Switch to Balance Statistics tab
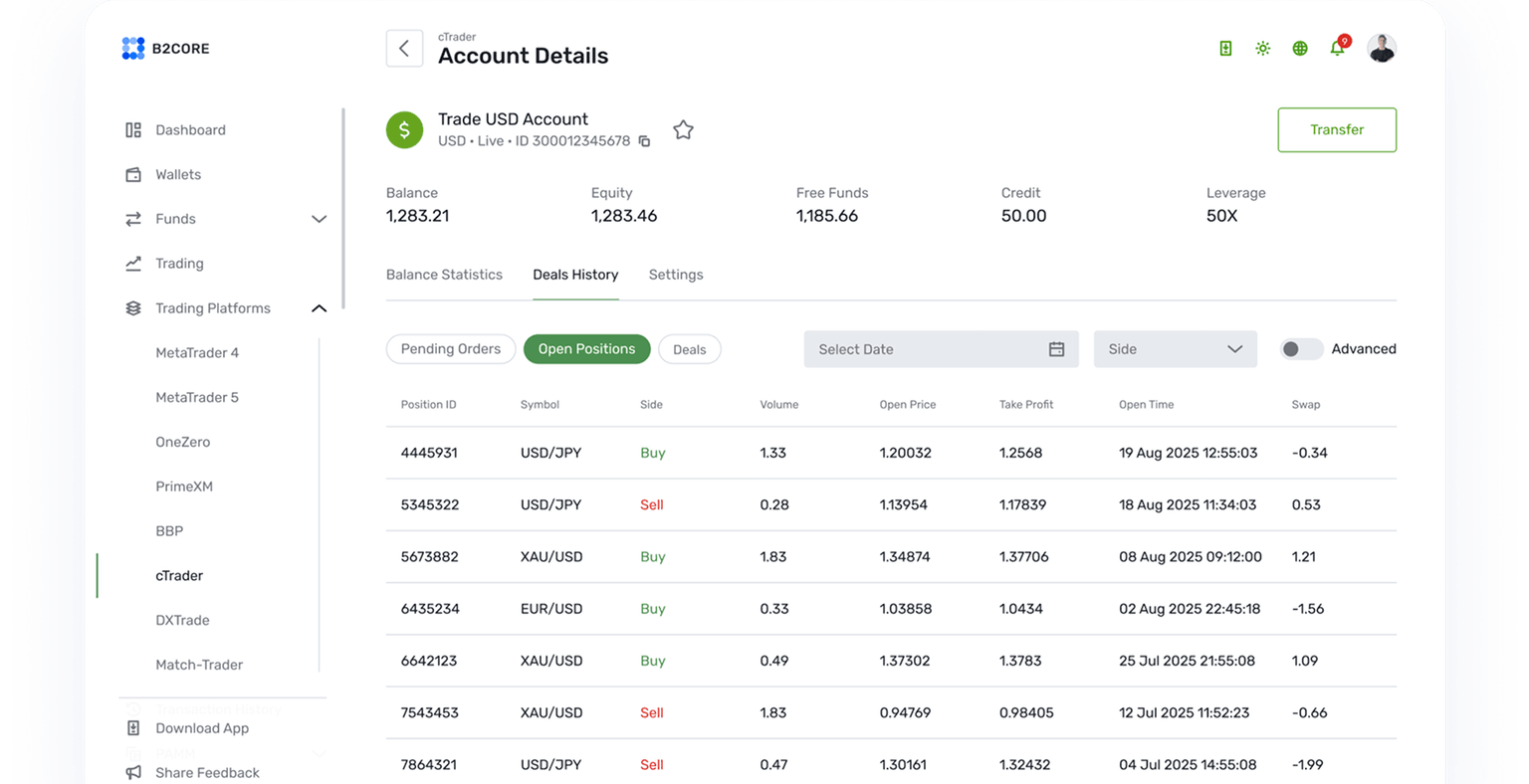1529x784 pixels. pyautogui.click(x=444, y=275)
